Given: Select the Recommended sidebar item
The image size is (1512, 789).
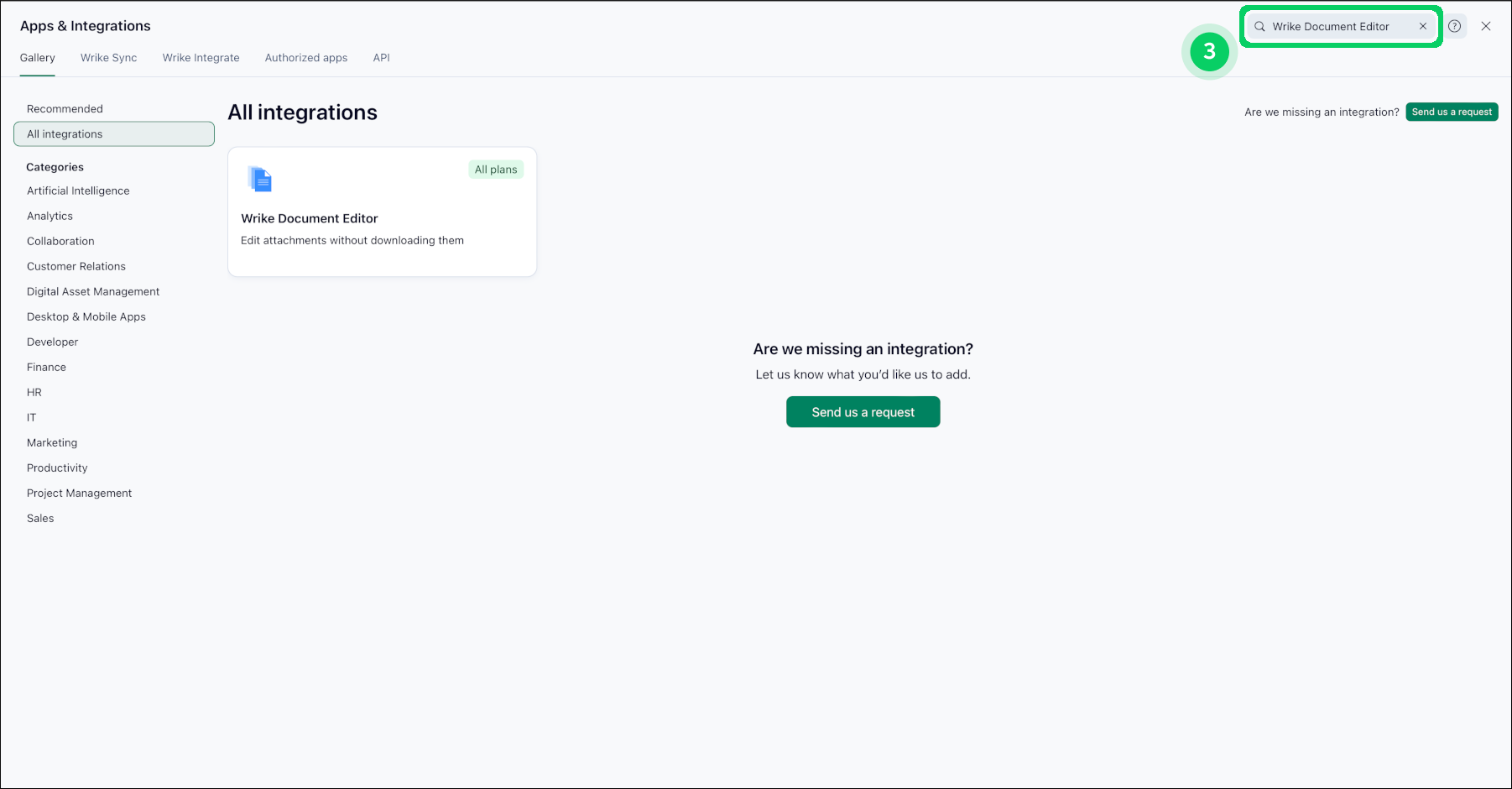Looking at the screenshot, I should point(65,109).
